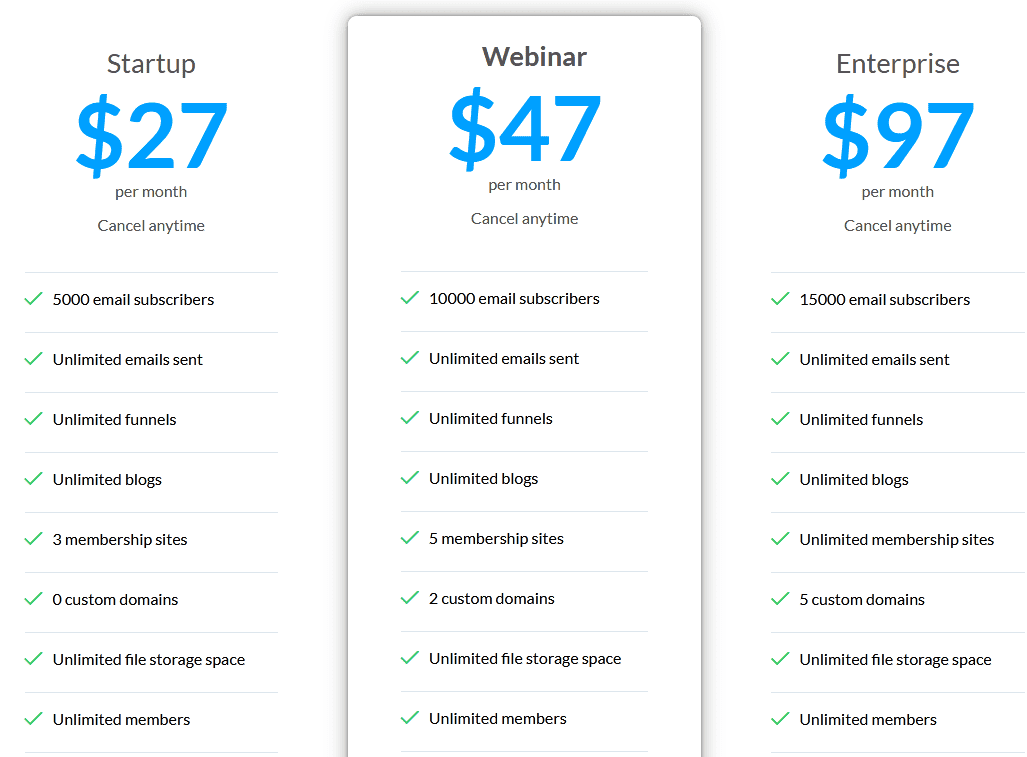Select the 3 membership sites feature row

(x=119, y=538)
